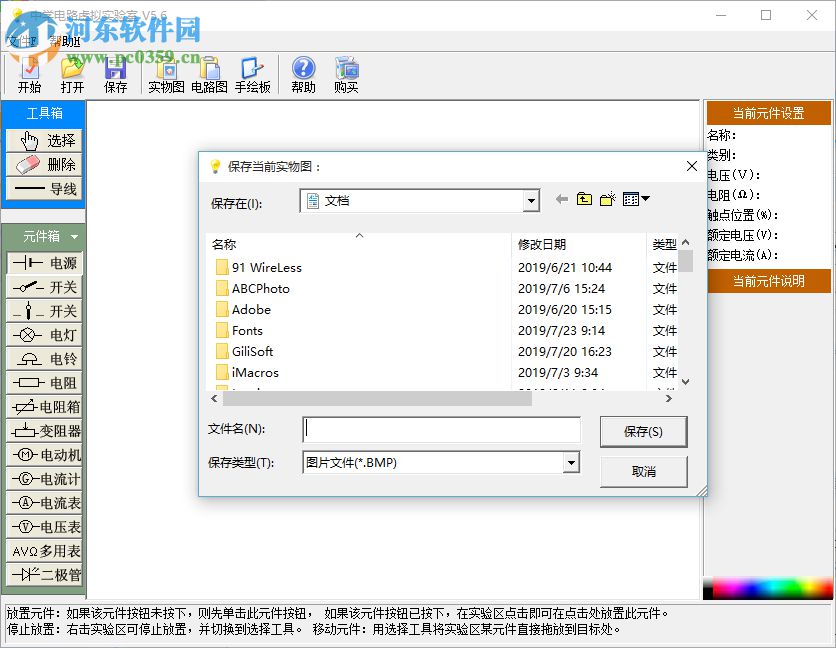Viewport: 836px width, 648px height.
Task: Open the 手绘板 drawing board
Action: pyautogui.click(x=252, y=76)
